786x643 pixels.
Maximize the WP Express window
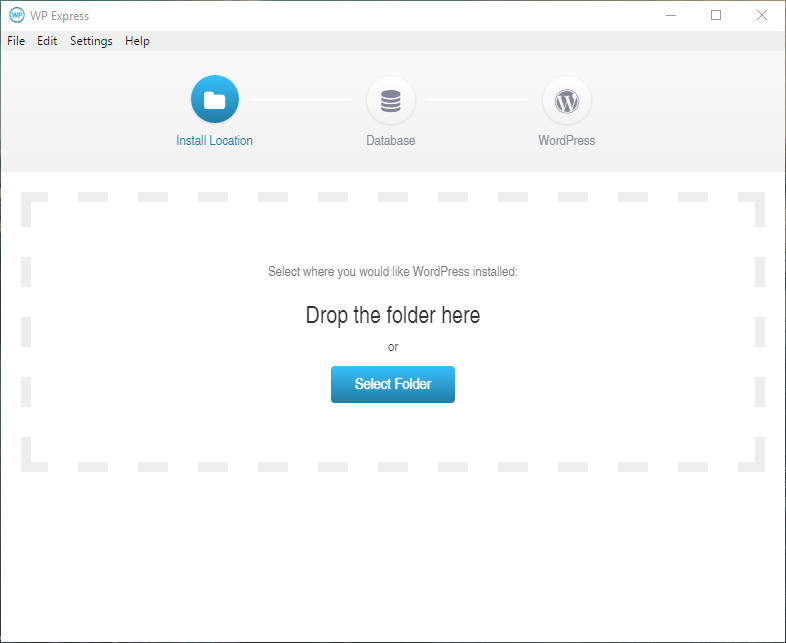[716, 16]
